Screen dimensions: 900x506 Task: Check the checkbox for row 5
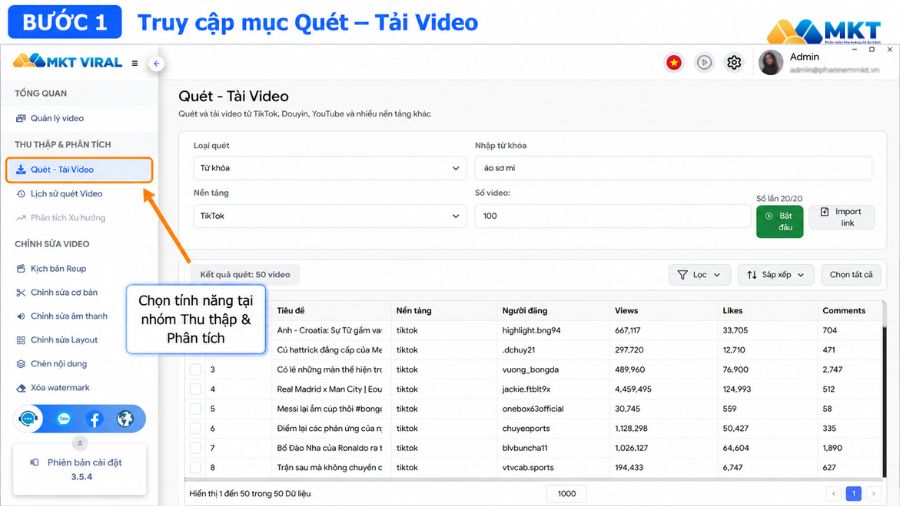coord(196,409)
